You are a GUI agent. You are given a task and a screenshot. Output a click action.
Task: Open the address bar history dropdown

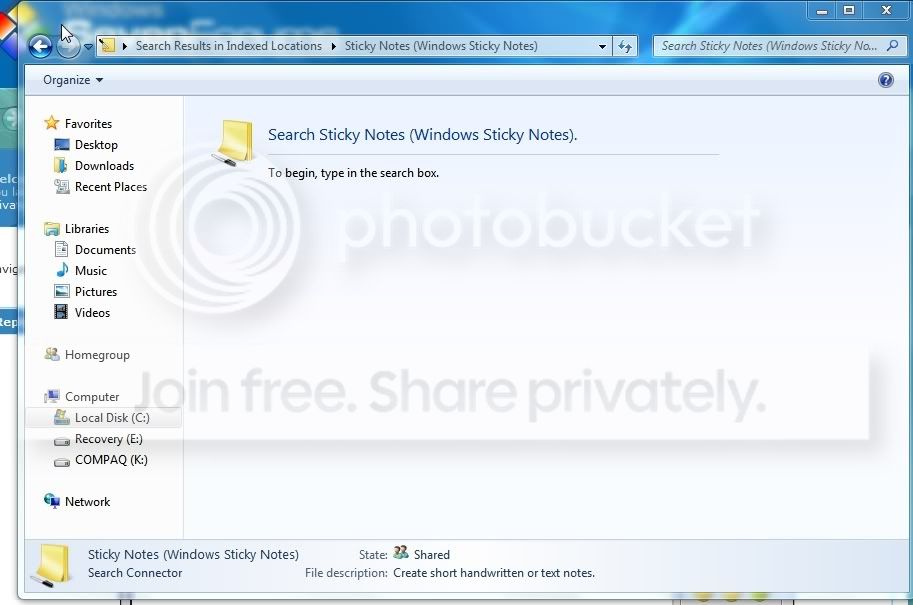(602, 47)
